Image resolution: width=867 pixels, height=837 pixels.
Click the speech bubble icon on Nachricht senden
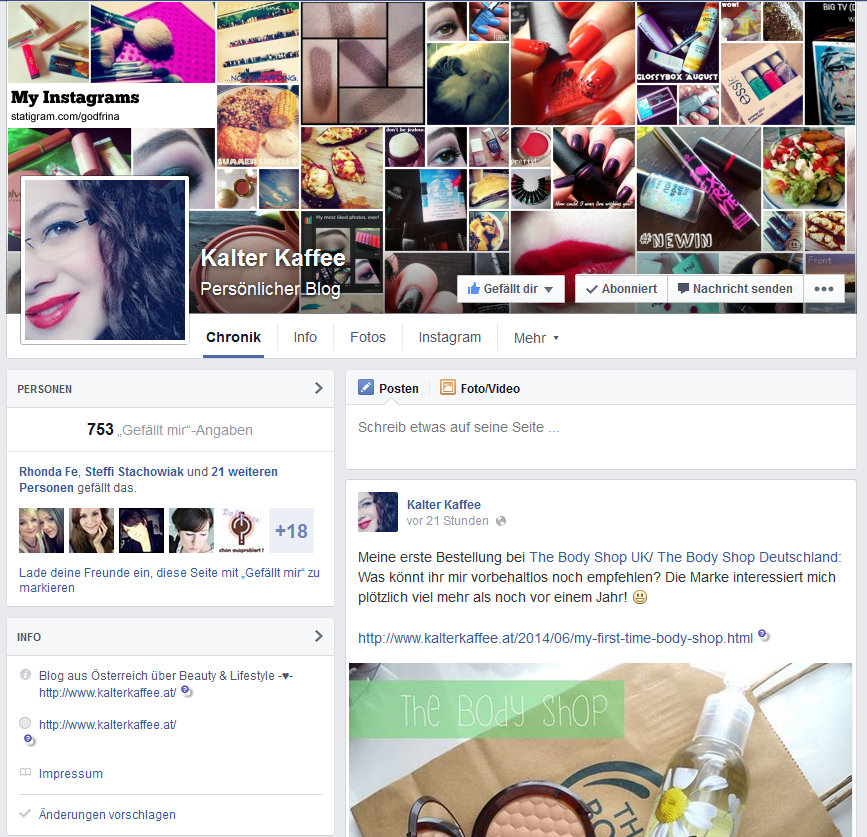[683, 288]
